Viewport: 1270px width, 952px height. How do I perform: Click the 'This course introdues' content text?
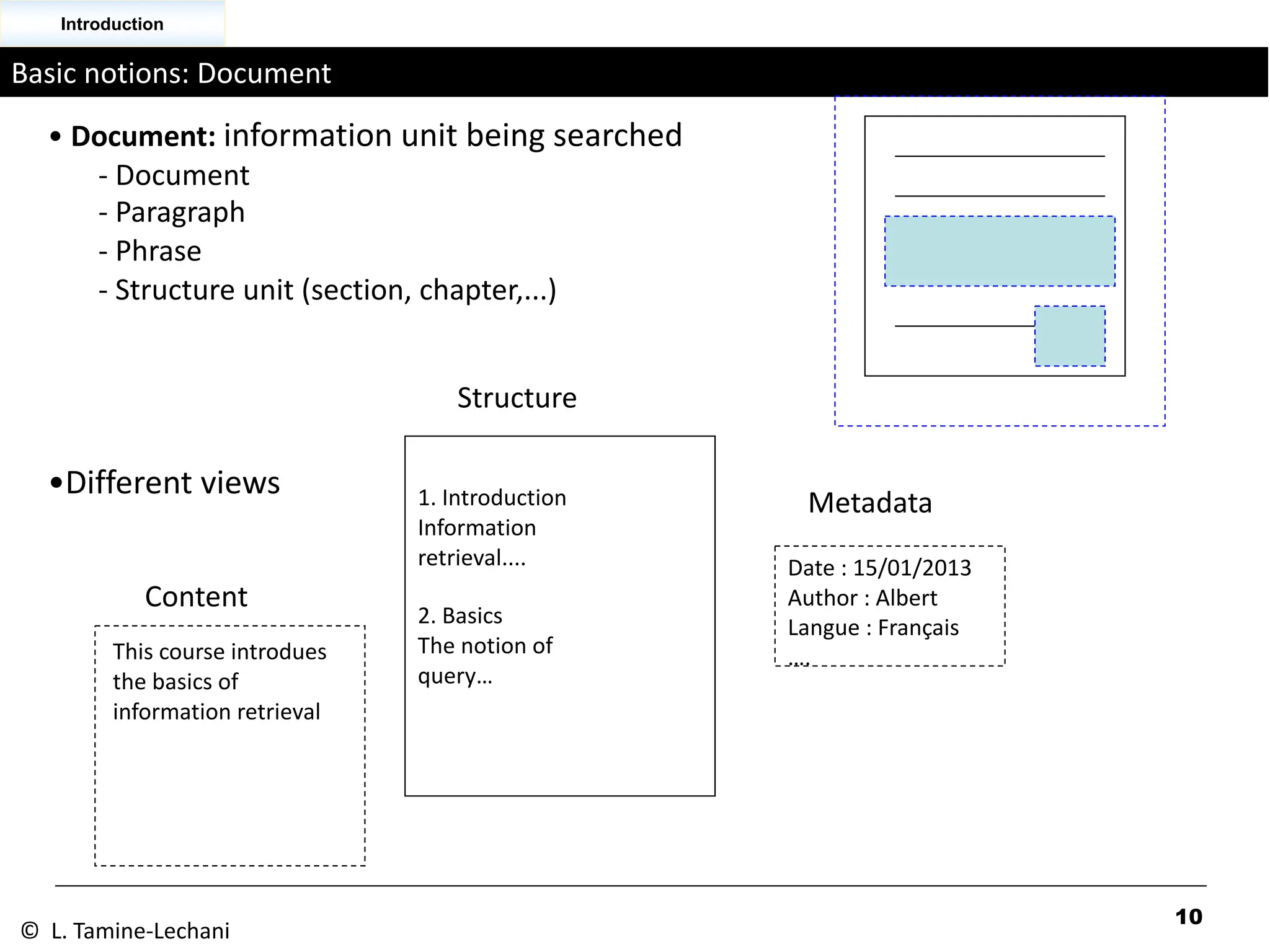click(x=220, y=652)
